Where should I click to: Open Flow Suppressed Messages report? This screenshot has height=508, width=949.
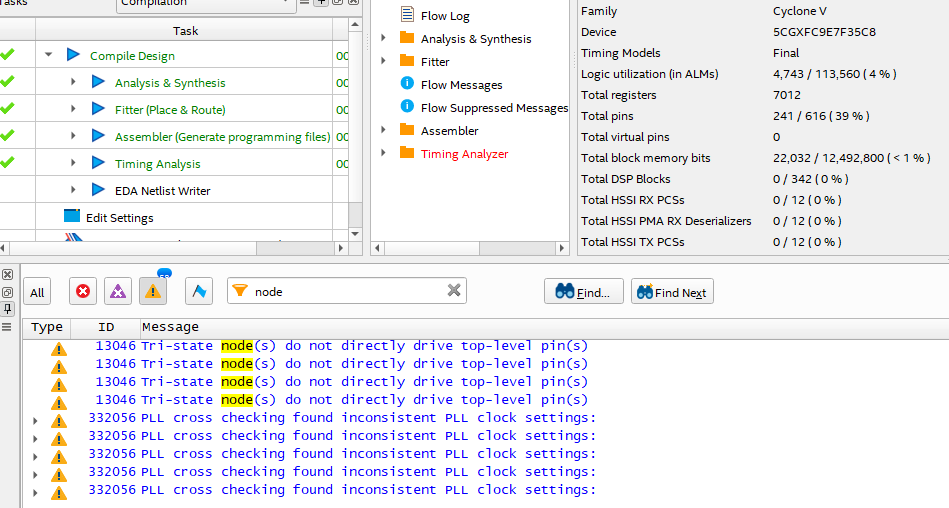click(494, 108)
